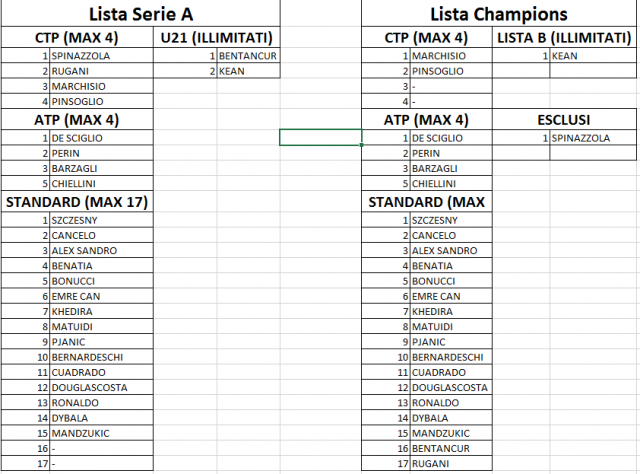Image resolution: width=640 pixels, height=474 pixels.
Task: Select the PERIN cell in Champions ATP
Action: 451,153
